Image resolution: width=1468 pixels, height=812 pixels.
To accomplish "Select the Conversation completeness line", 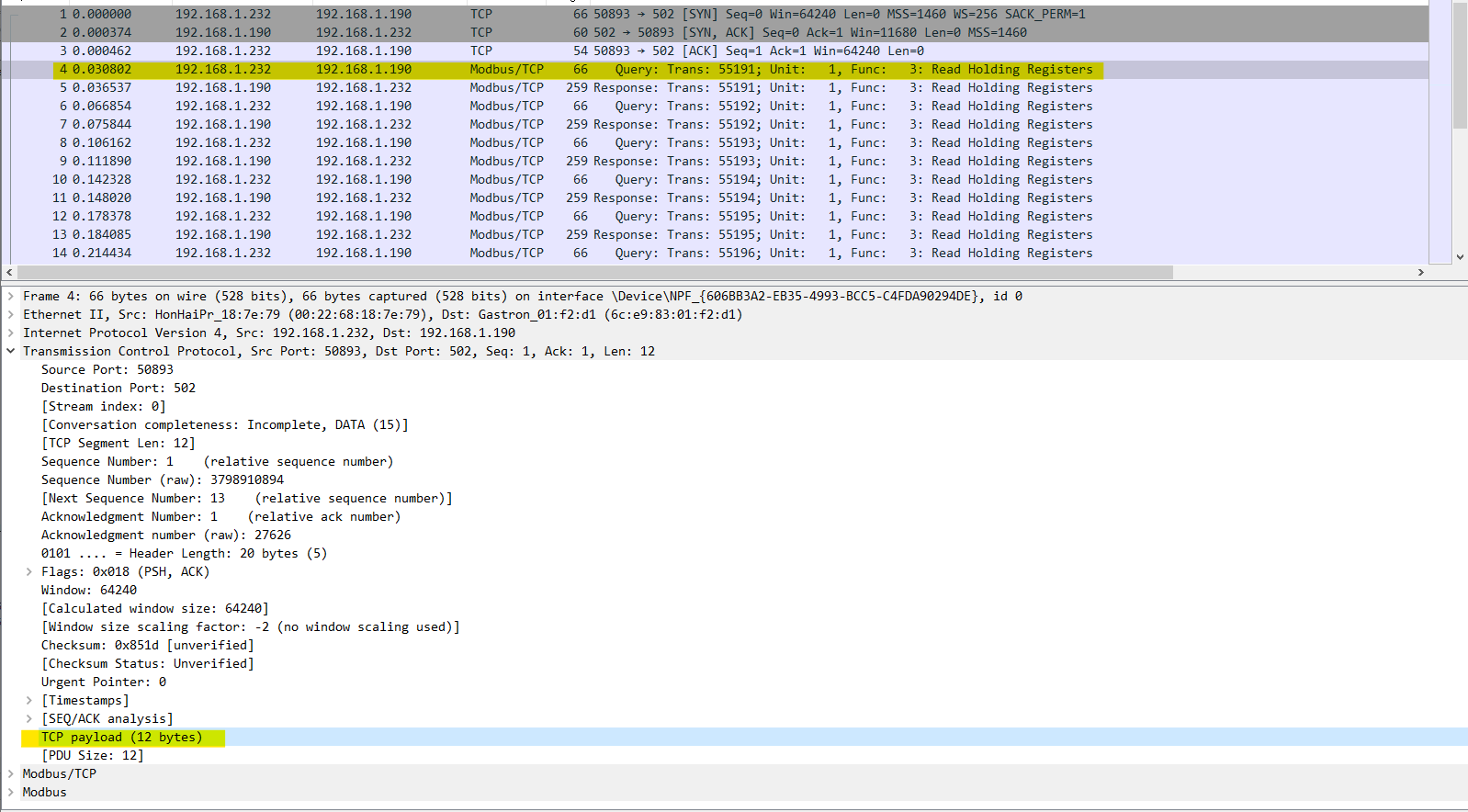I will 225,424.
